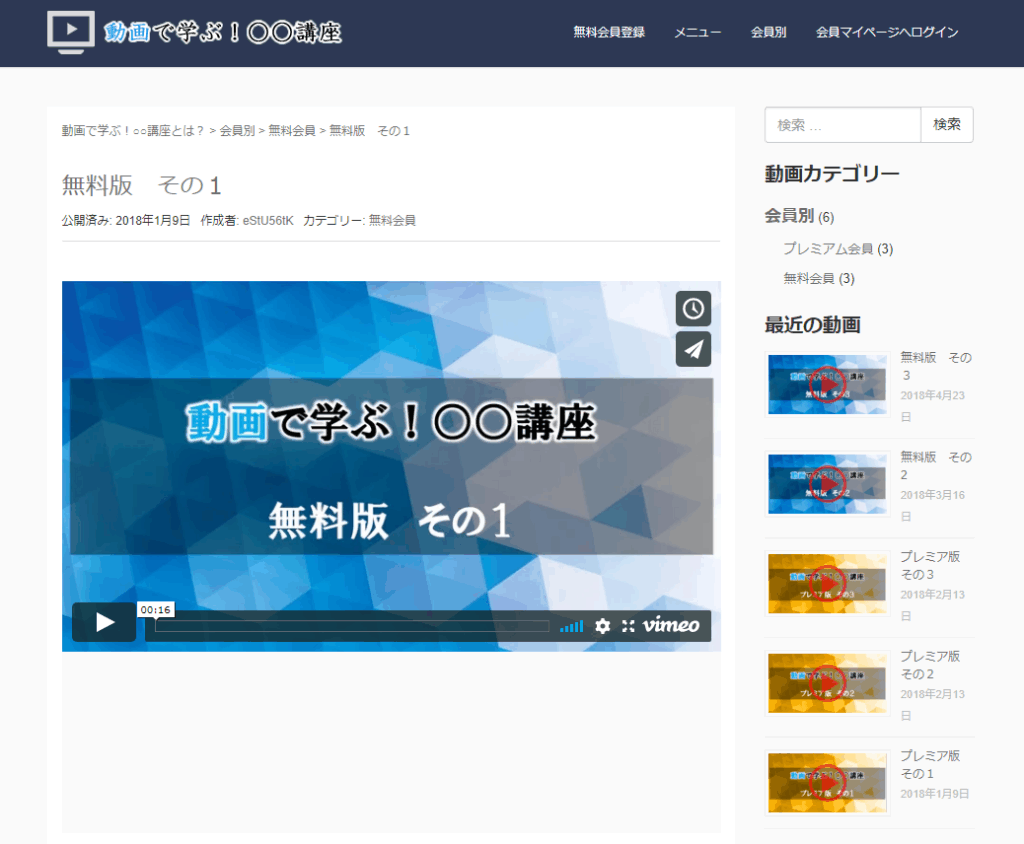The height and width of the screenshot is (844, 1024).
Task: Click the Watch Later clock icon
Action: [693, 309]
